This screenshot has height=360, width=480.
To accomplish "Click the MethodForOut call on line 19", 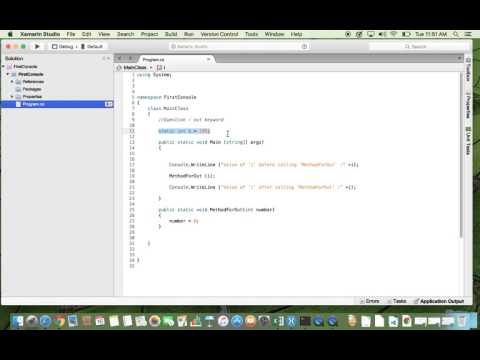I will click(192, 176).
